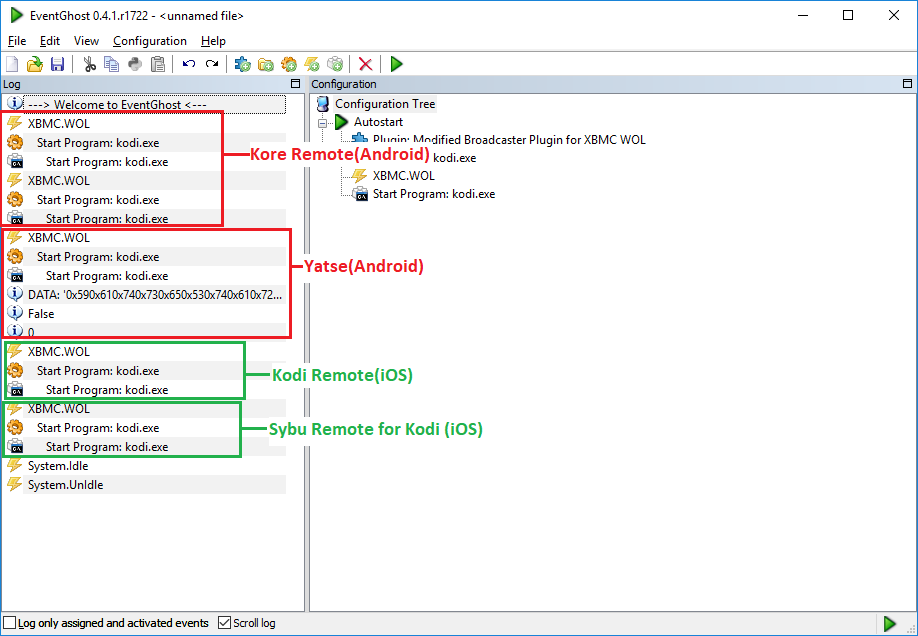Image resolution: width=918 pixels, height=636 pixels.
Task: Save the configuration with floppy icon
Action: (57, 64)
